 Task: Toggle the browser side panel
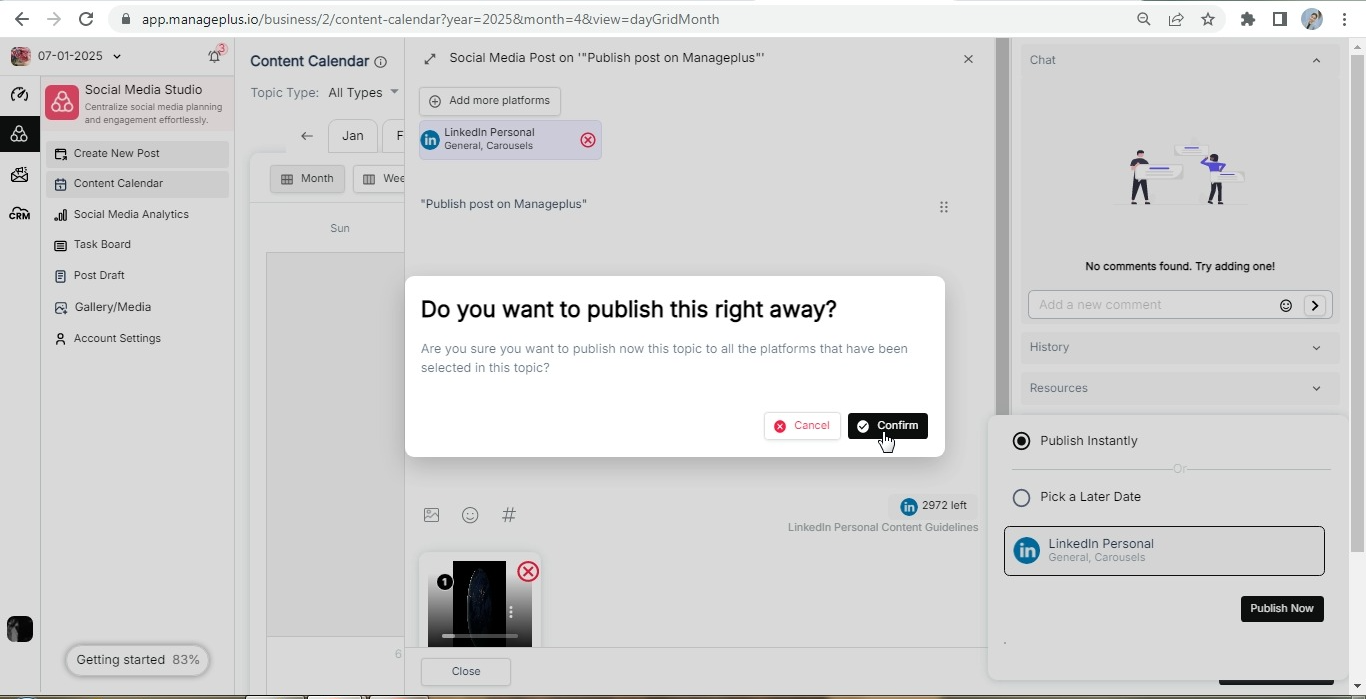(1280, 19)
